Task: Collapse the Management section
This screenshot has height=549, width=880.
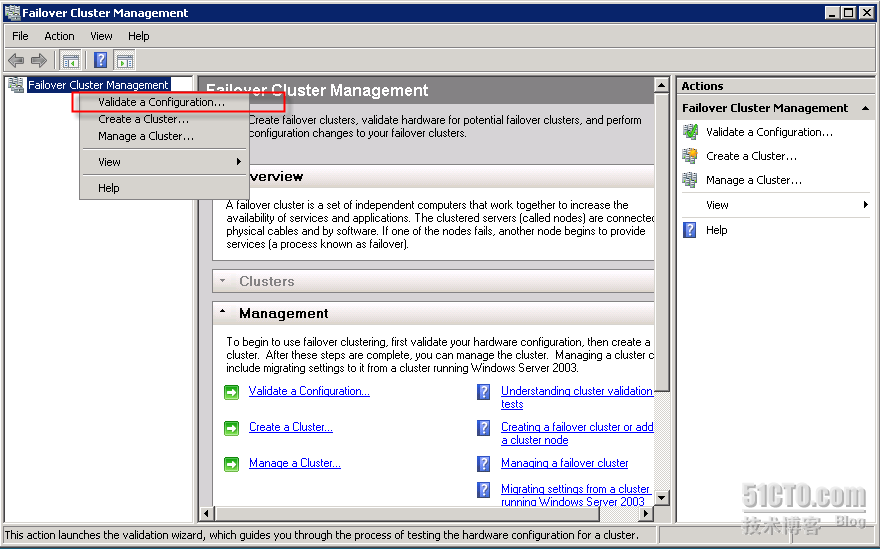Action: click(x=222, y=312)
